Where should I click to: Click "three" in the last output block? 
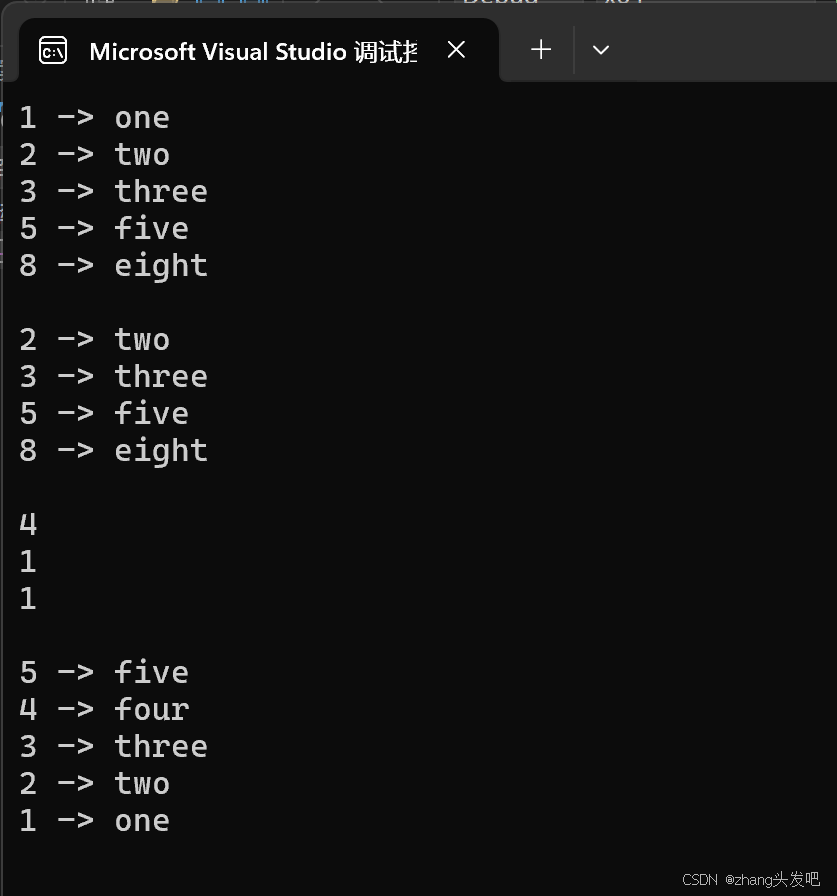[x=161, y=747]
